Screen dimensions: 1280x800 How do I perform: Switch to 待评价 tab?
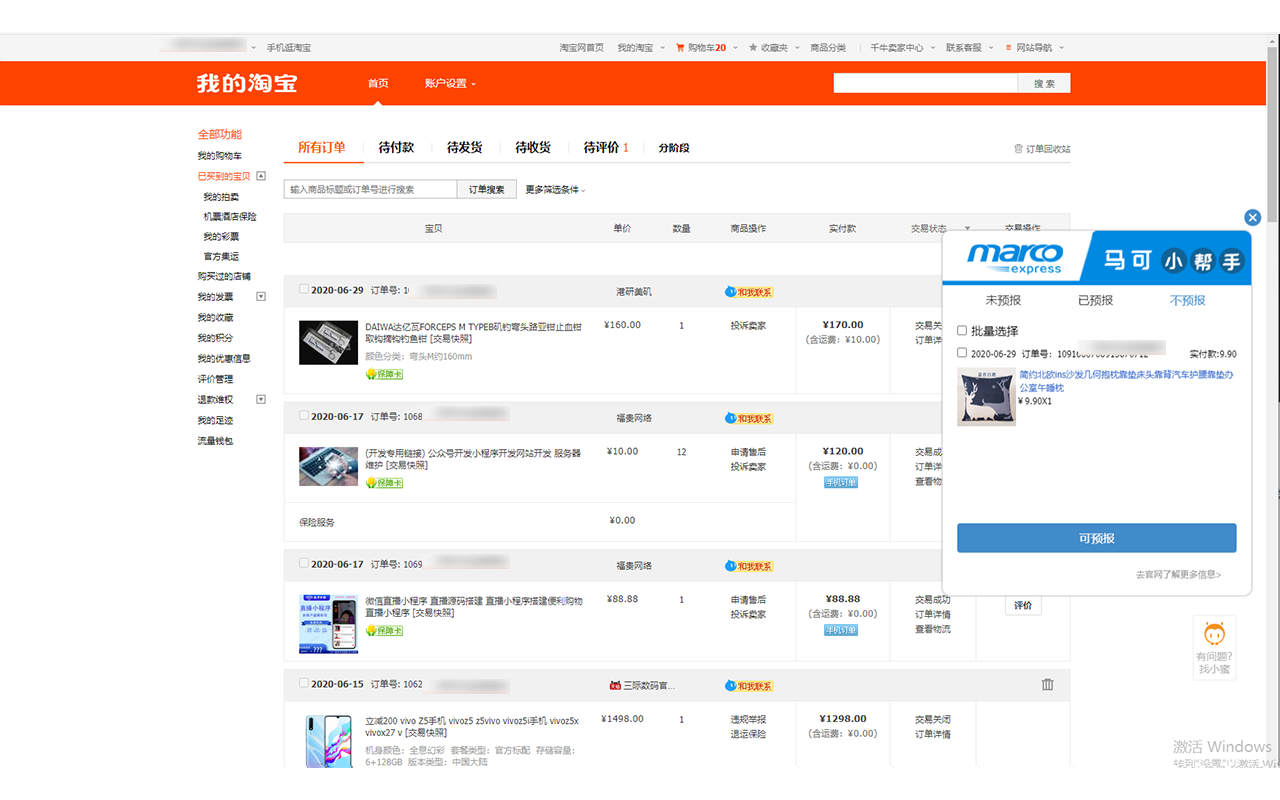point(606,147)
